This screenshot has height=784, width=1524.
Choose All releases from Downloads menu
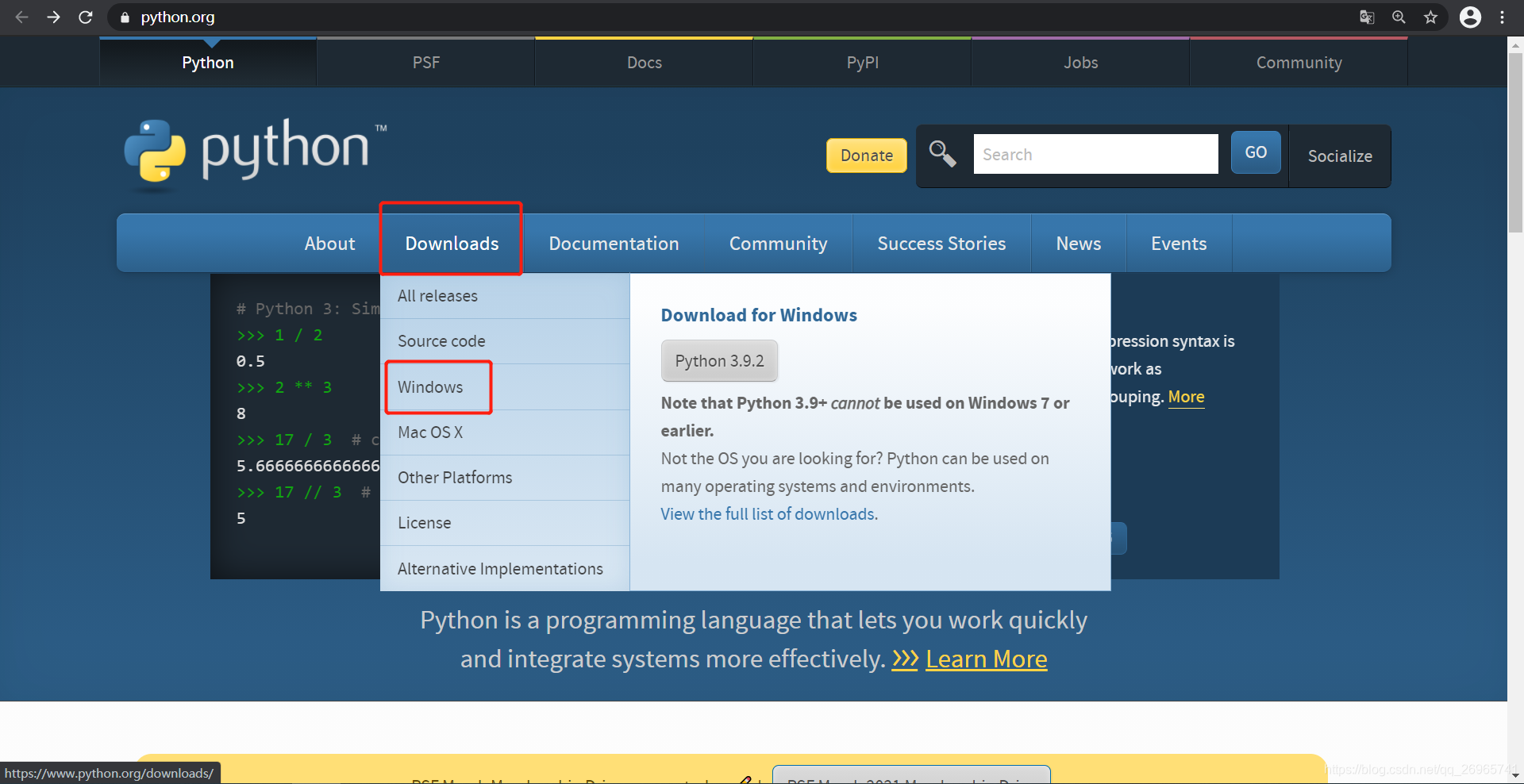click(505, 296)
